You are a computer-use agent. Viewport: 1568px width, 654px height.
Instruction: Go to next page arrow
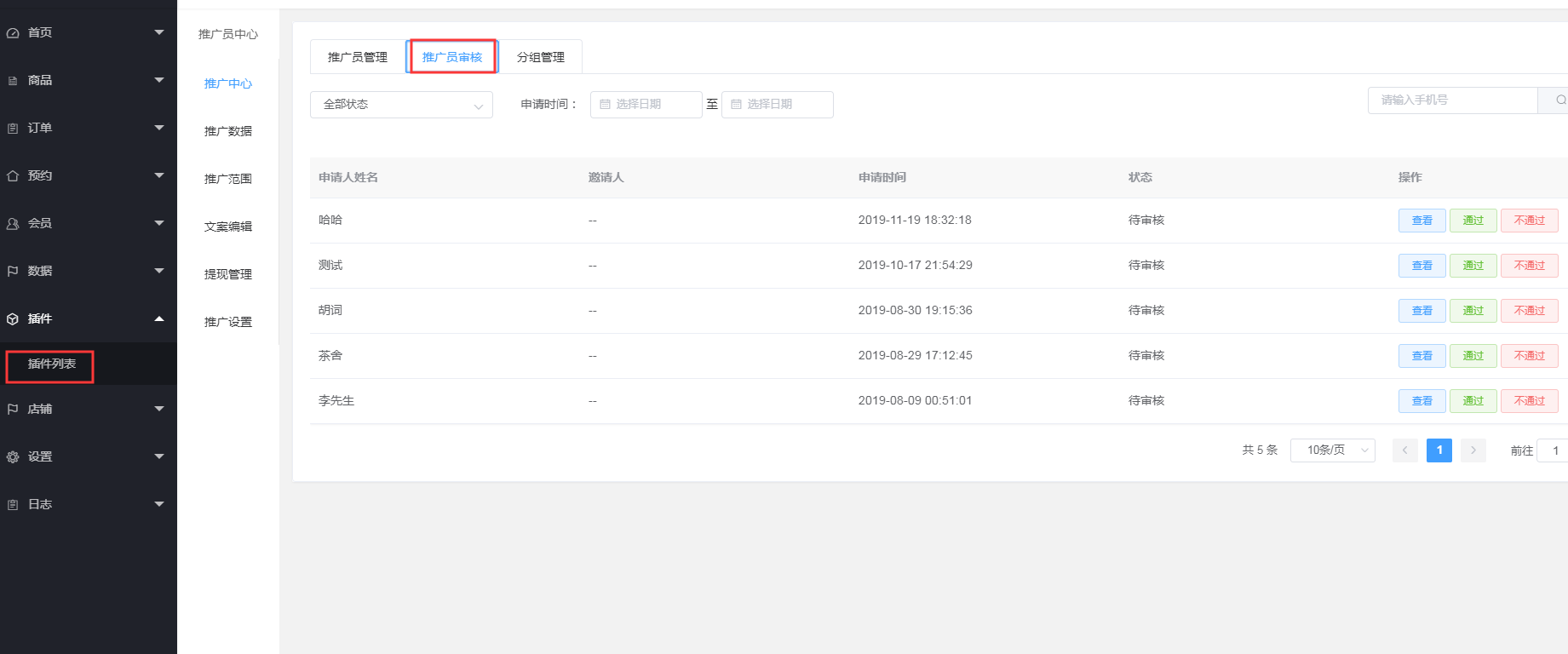(x=1473, y=450)
